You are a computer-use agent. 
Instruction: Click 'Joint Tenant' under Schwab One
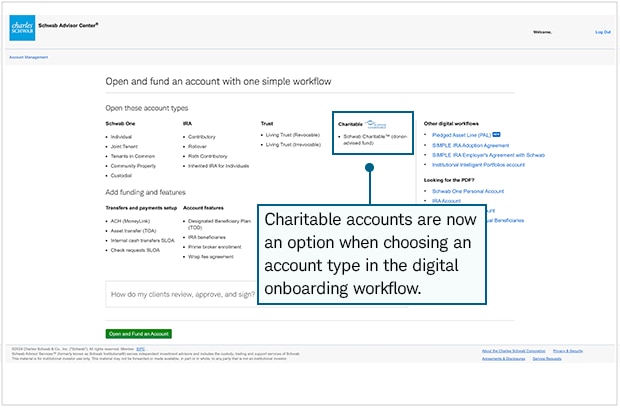tap(124, 147)
